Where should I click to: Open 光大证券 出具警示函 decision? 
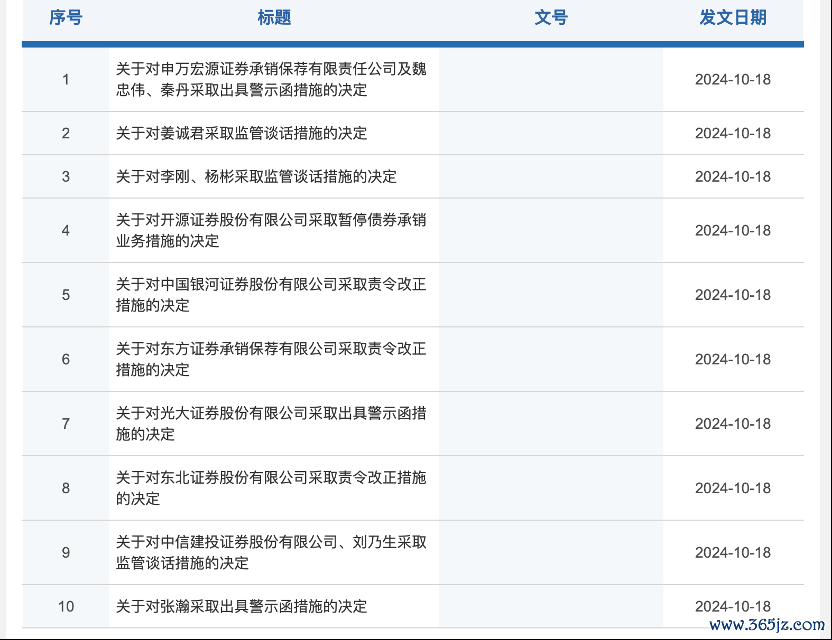click(x=271, y=423)
